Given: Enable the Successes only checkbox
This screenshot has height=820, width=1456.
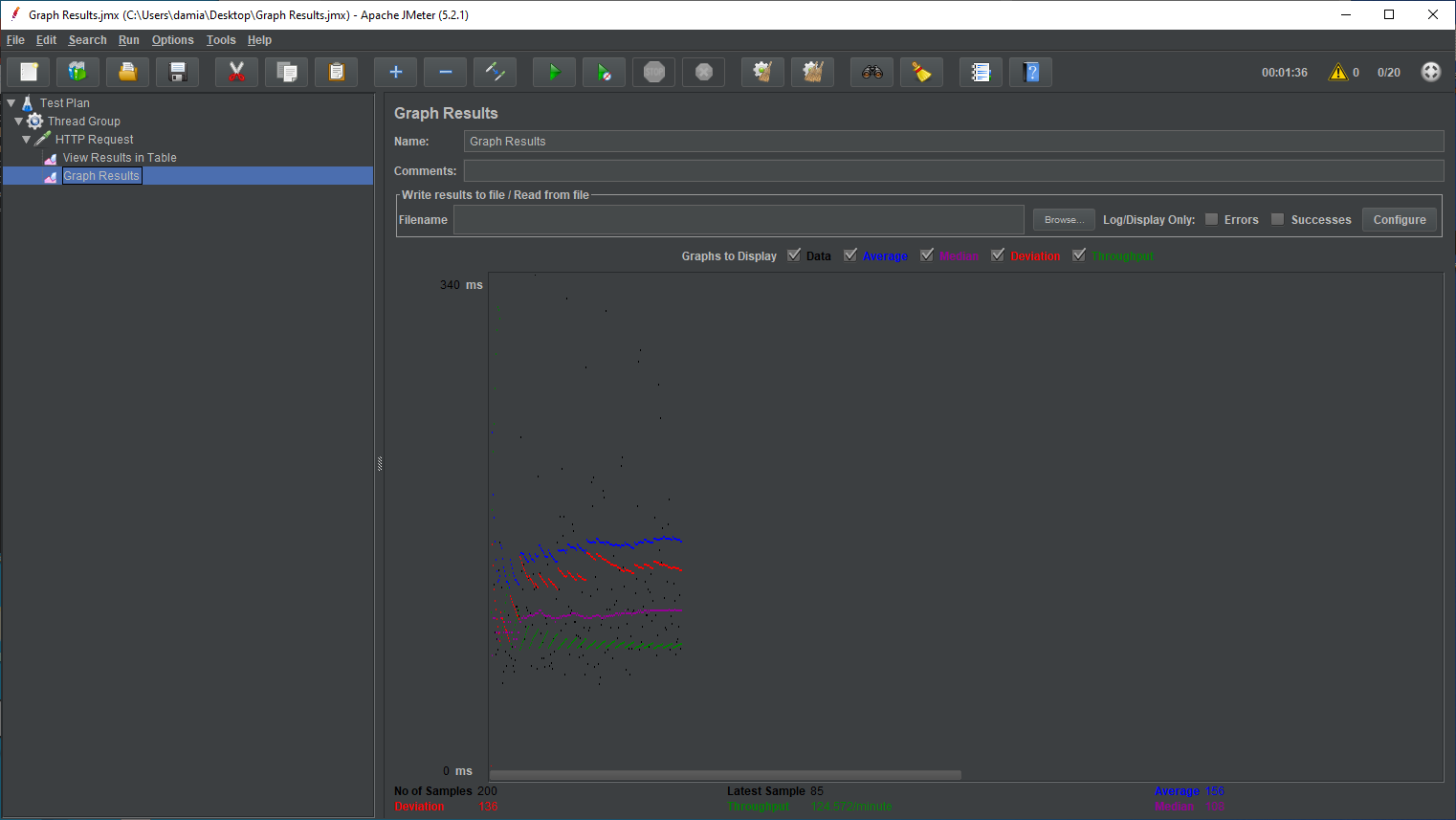Looking at the screenshot, I should 1278,219.
